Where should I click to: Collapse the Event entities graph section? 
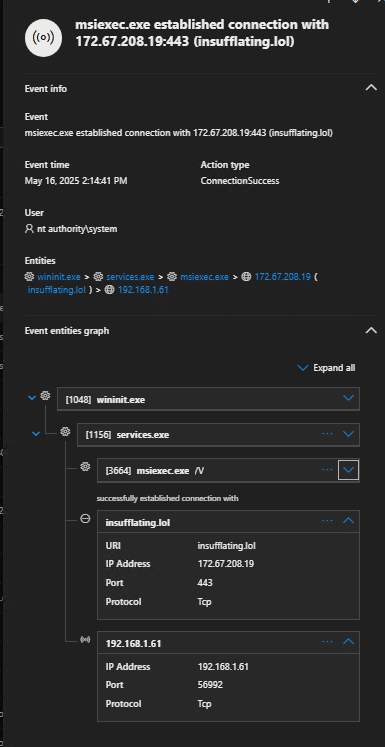(371, 330)
